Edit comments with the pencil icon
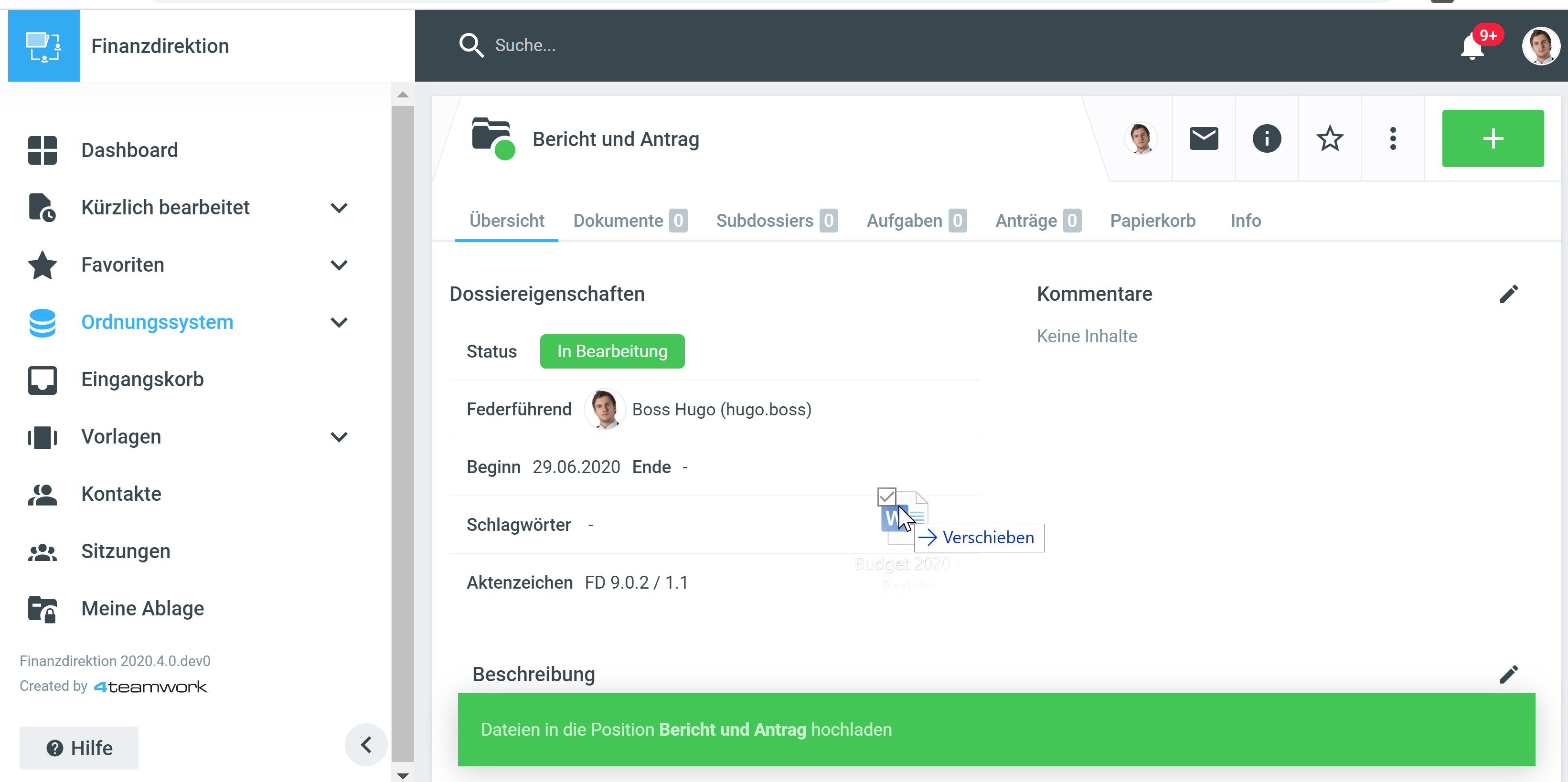1568x782 pixels. click(x=1508, y=294)
